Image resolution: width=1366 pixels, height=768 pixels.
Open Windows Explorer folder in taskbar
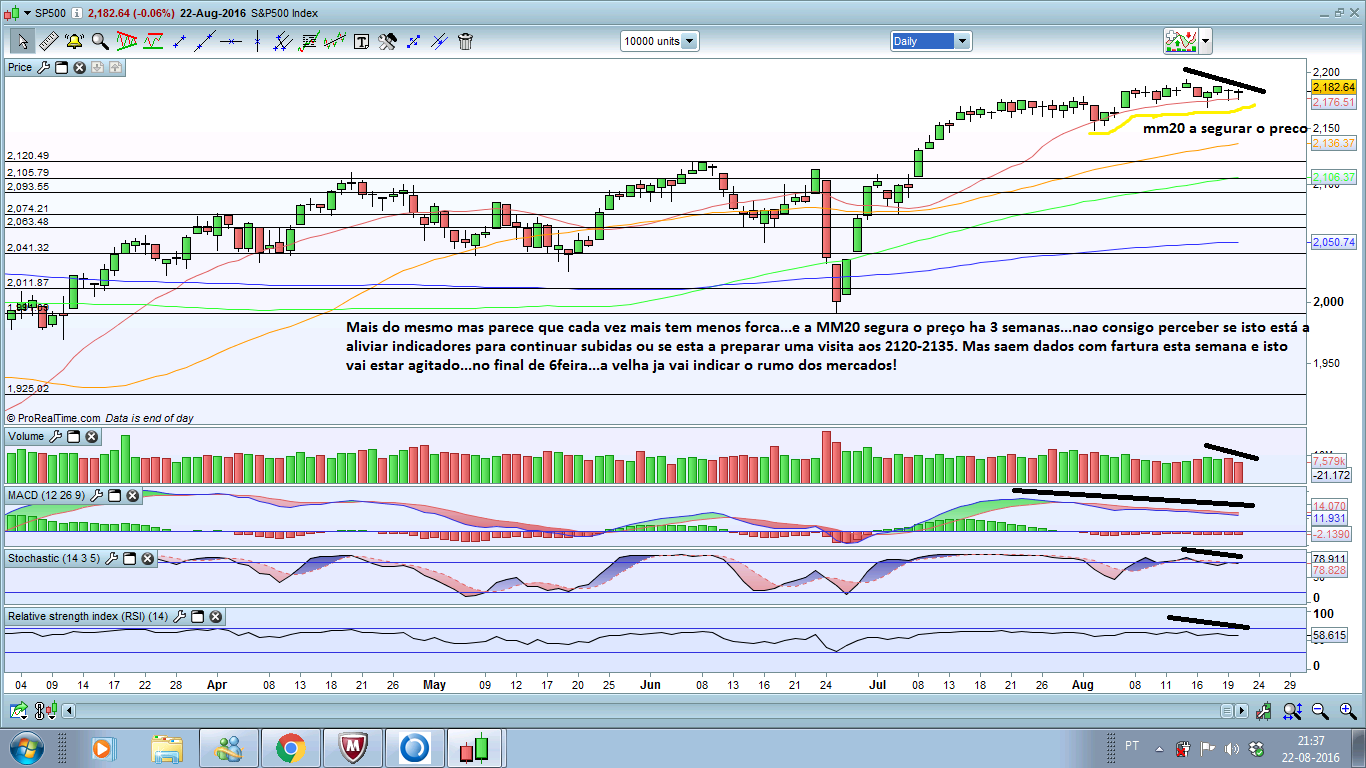click(166, 748)
